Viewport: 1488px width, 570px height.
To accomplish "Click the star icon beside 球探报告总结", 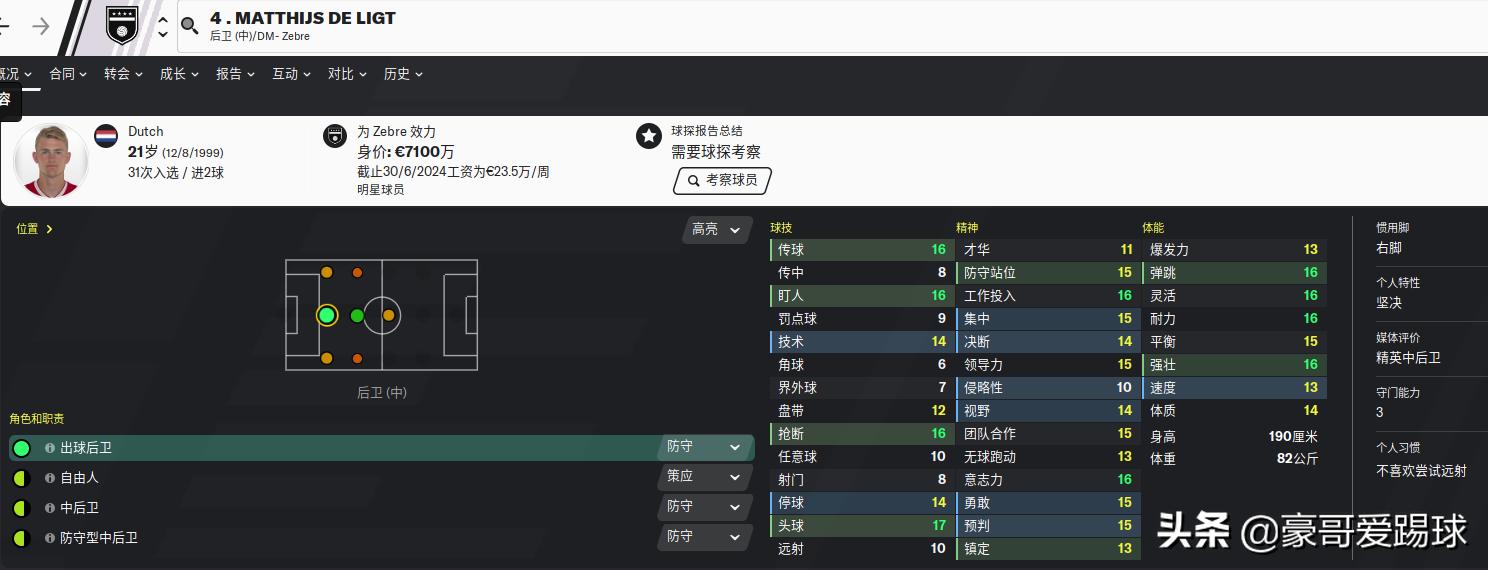I will [649, 136].
